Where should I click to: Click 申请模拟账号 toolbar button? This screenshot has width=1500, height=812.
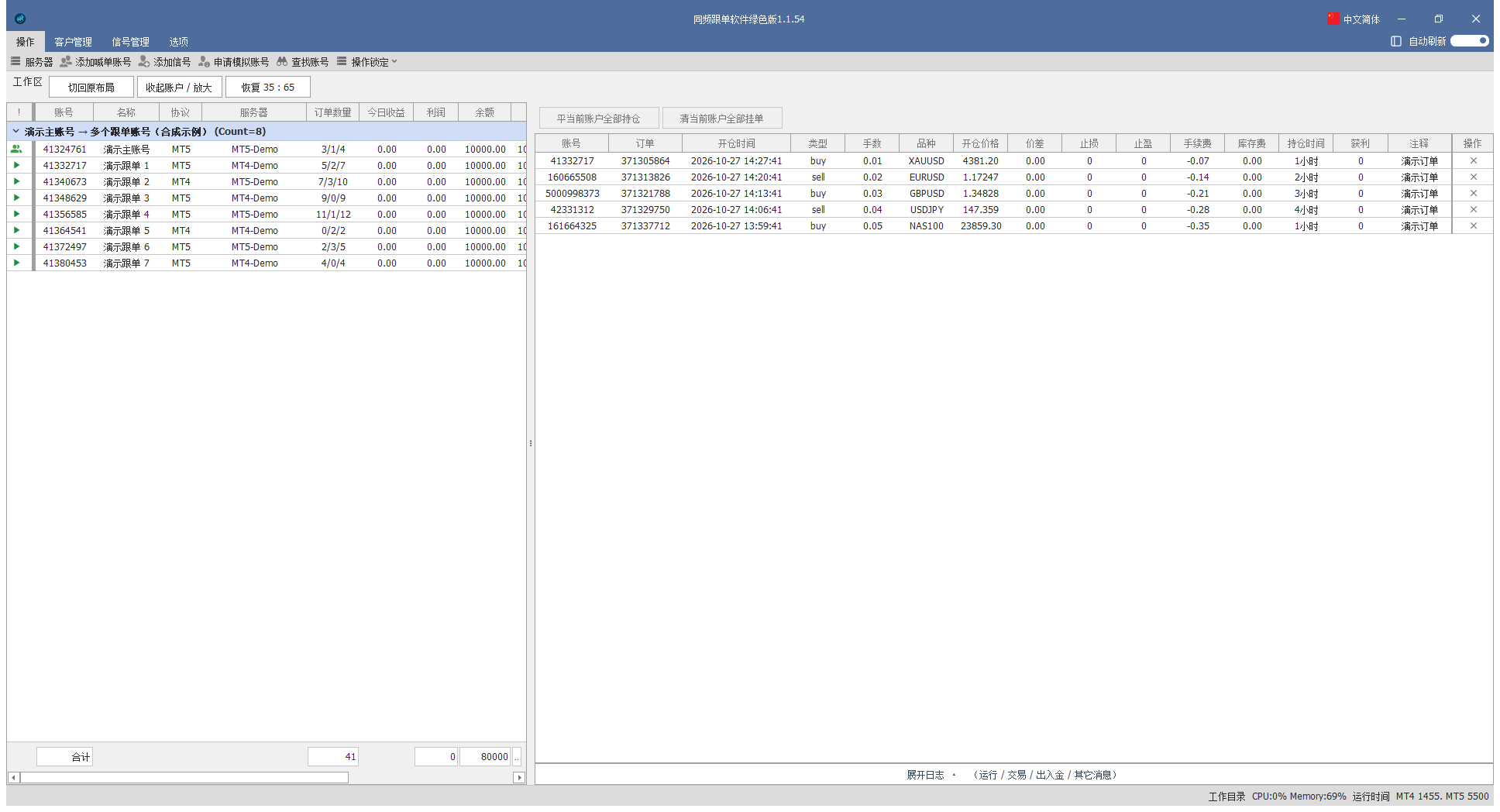click(x=234, y=62)
